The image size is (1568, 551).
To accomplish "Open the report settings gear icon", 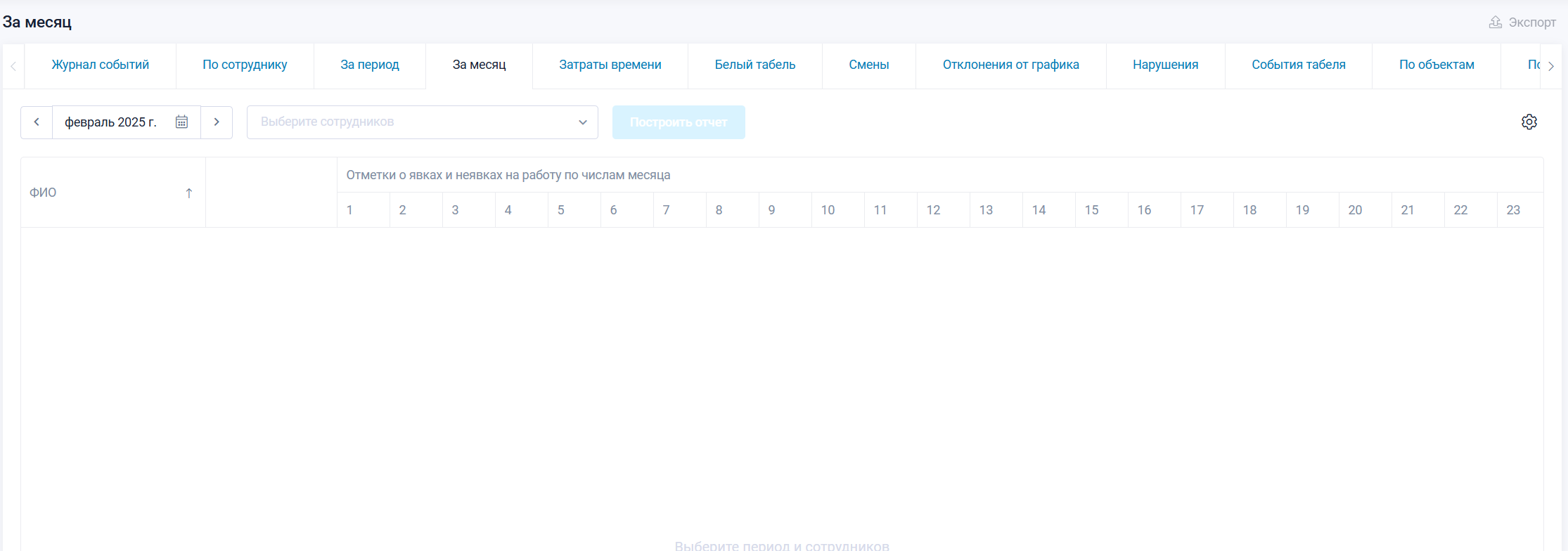I will coord(1529,122).
